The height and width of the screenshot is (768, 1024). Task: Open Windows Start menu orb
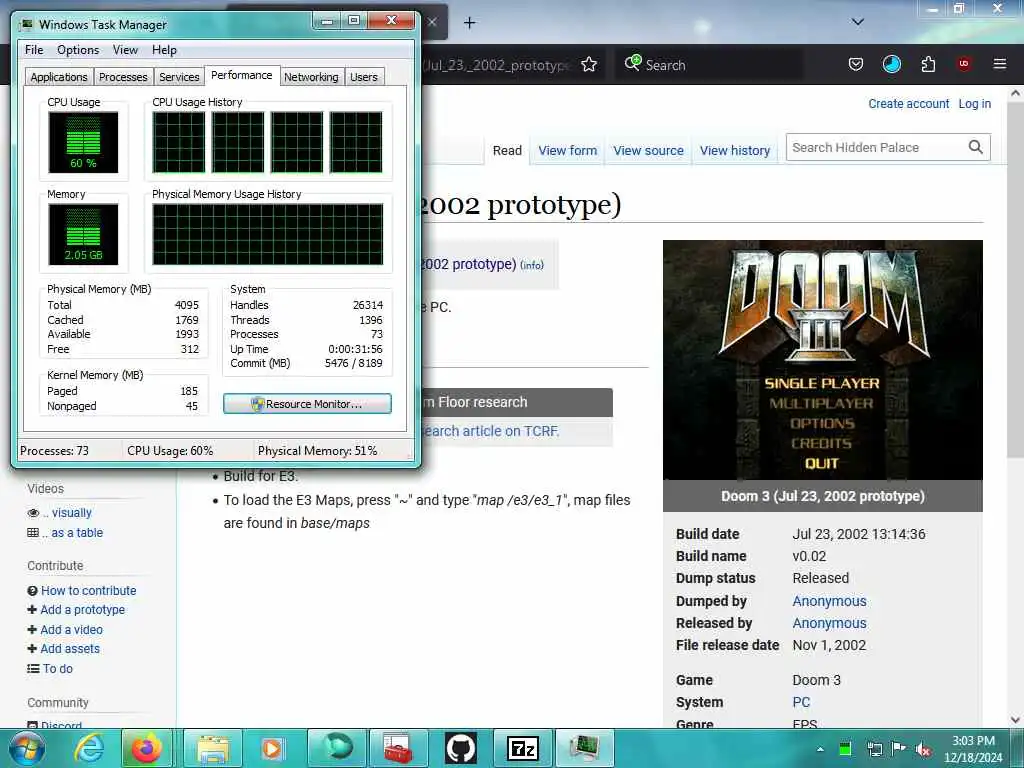[x=27, y=749]
